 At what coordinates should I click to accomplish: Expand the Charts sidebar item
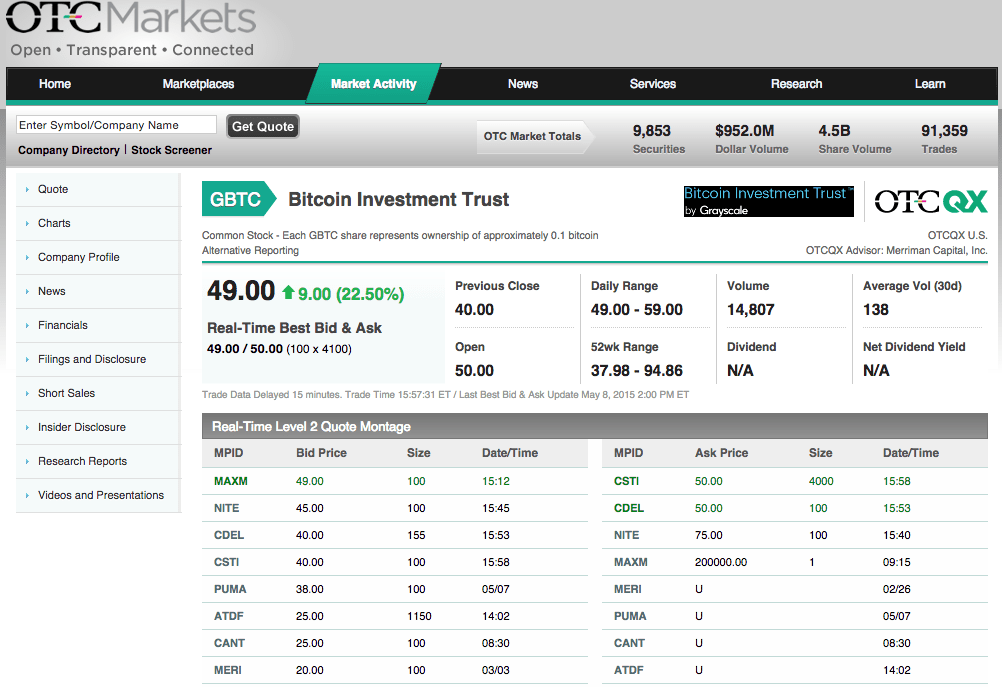pyautogui.click(x=54, y=223)
